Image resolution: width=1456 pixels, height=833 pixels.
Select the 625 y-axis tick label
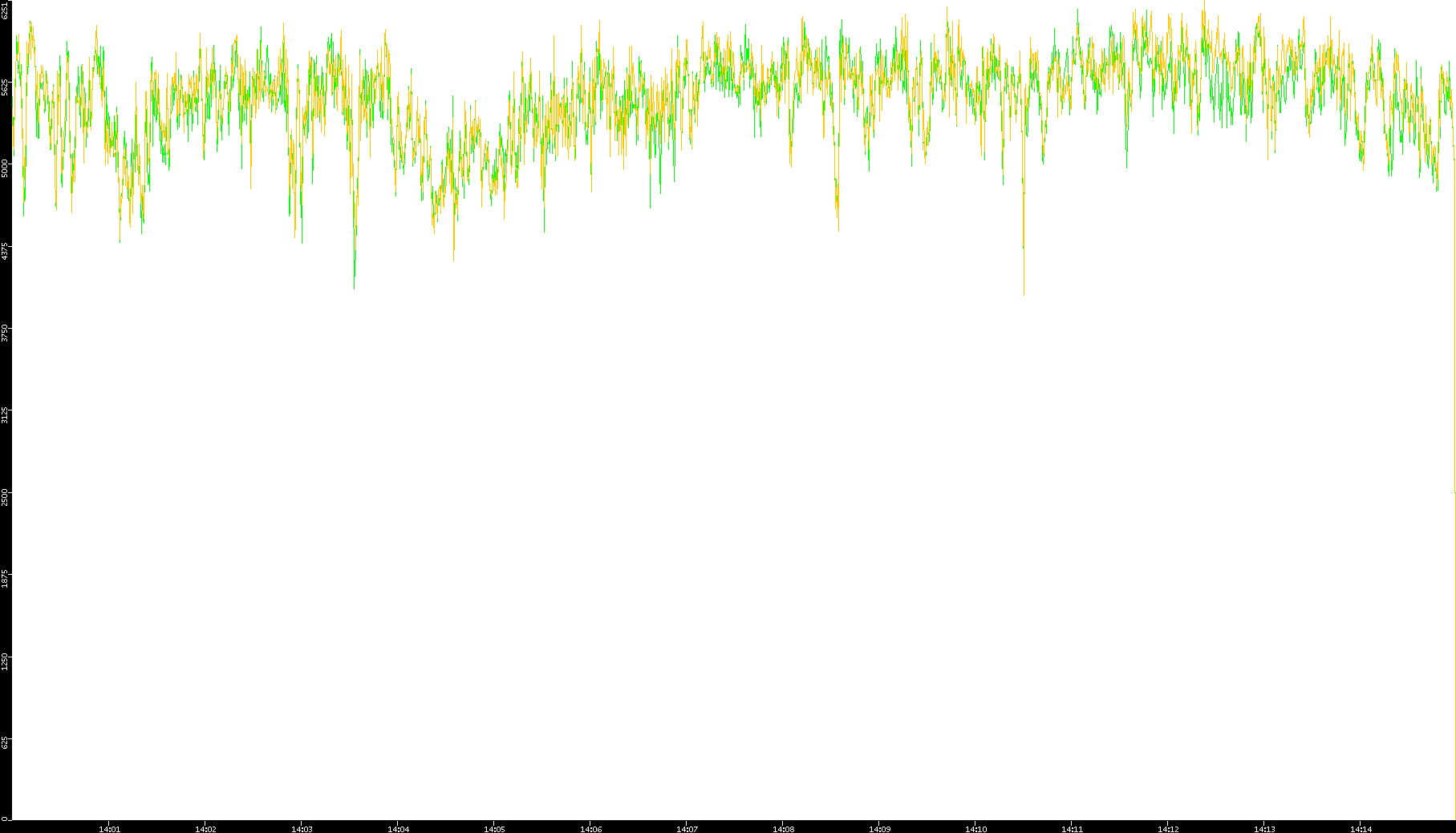coord(5,743)
